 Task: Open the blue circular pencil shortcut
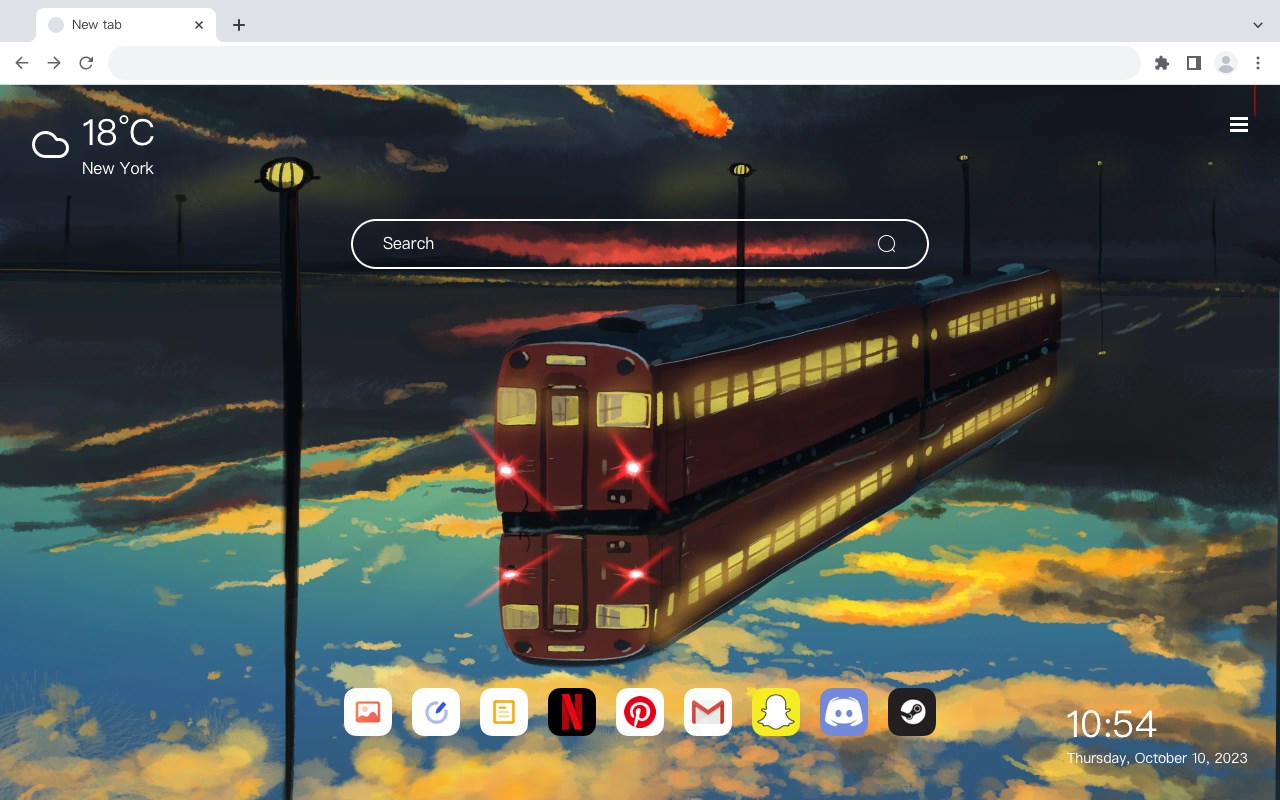tap(436, 712)
